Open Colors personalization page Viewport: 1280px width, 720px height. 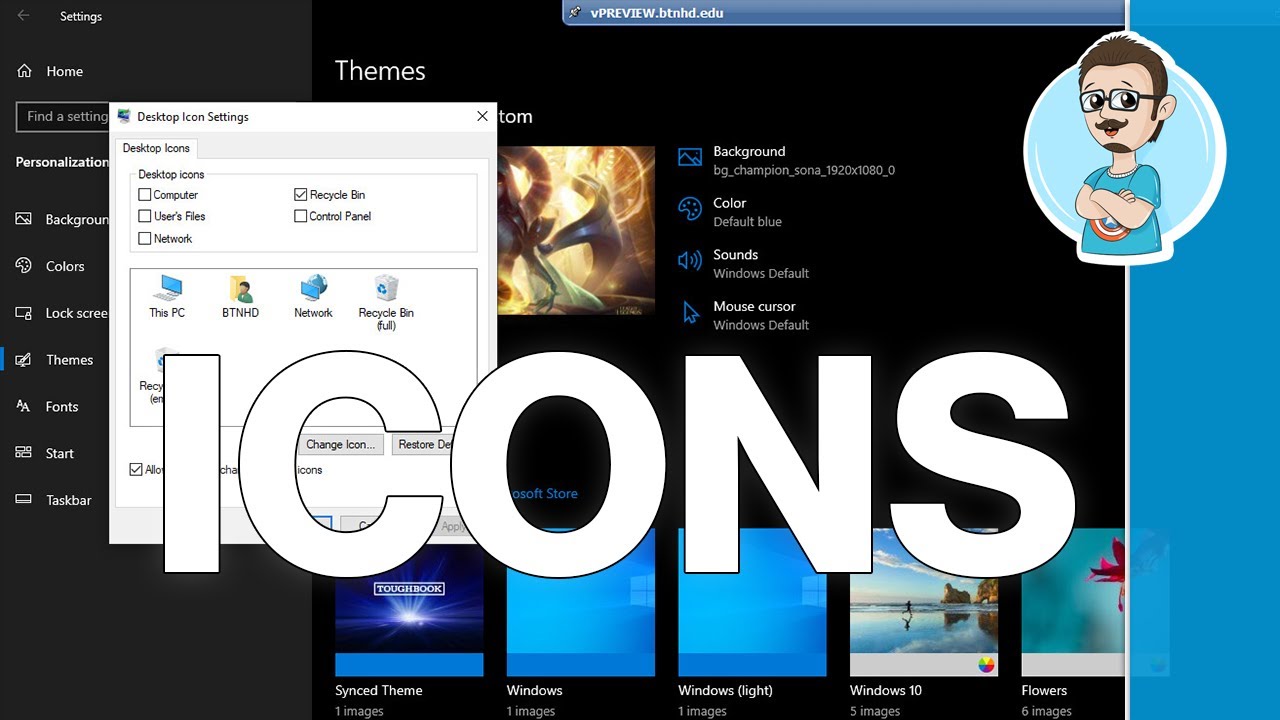(51, 266)
